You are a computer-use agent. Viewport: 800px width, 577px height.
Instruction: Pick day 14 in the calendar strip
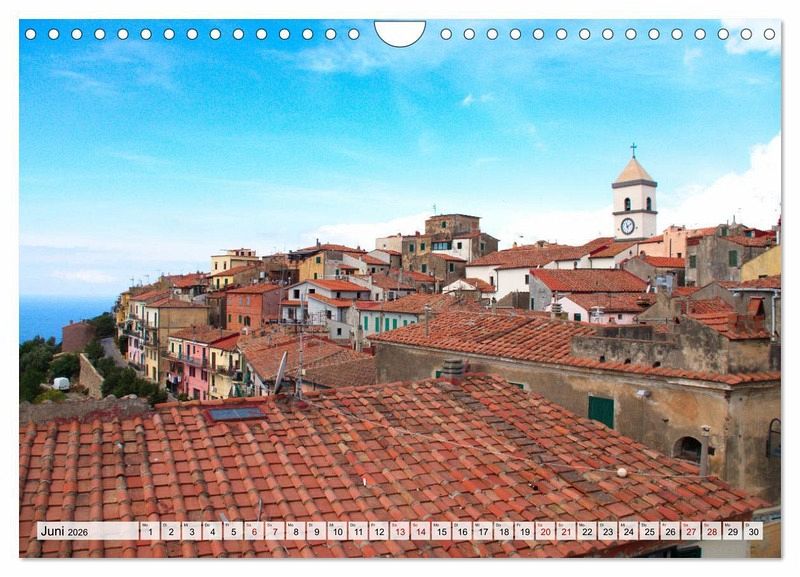pyautogui.click(x=420, y=531)
